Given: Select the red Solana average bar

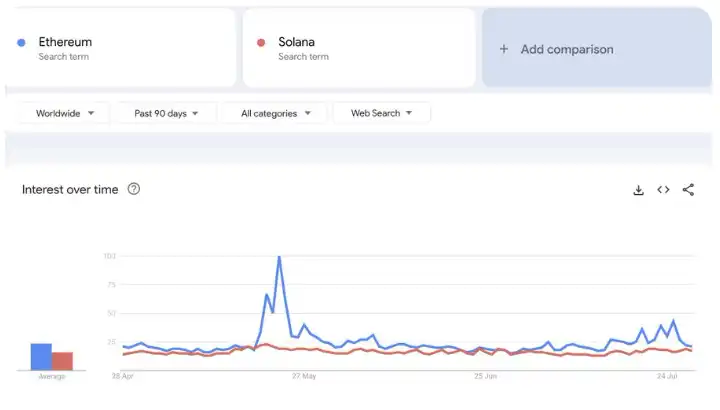Looking at the screenshot, I should pyautogui.click(x=62, y=360).
